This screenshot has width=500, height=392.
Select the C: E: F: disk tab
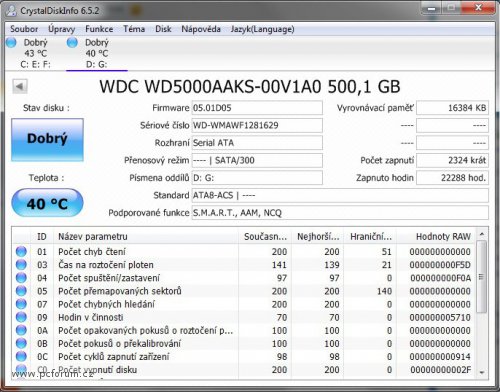[35, 53]
